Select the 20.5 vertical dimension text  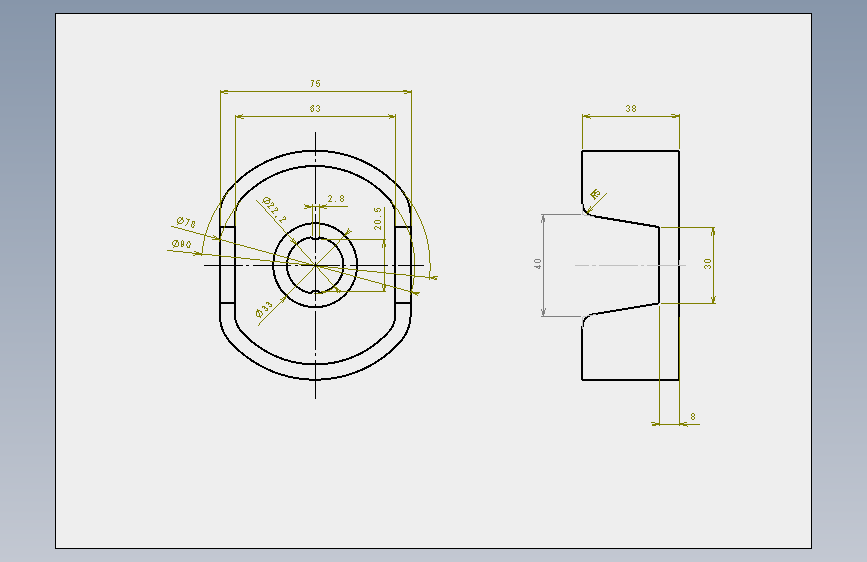[x=378, y=218]
